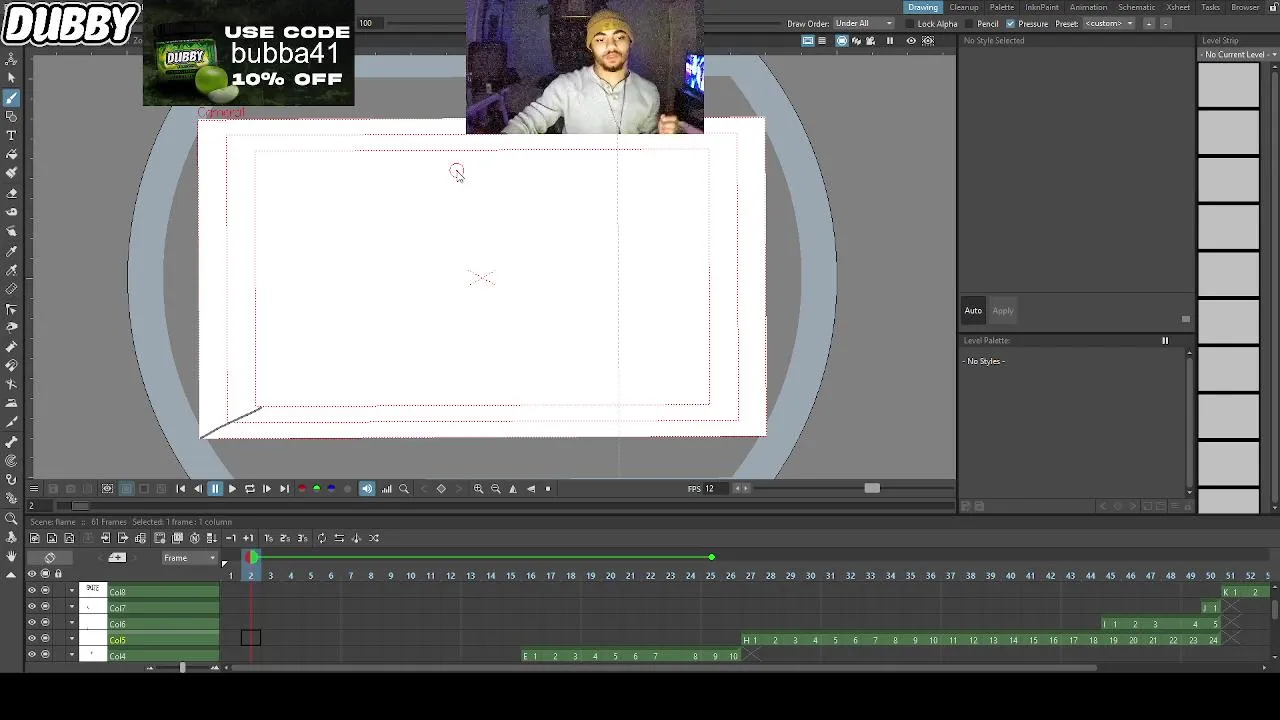Image resolution: width=1280 pixels, height=720 pixels.
Task: Select the Type text tool
Action: (11, 135)
